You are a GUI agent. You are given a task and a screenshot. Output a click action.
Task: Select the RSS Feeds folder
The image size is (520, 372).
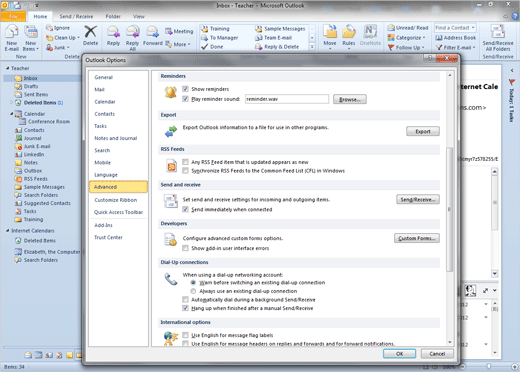[x=36, y=179]
